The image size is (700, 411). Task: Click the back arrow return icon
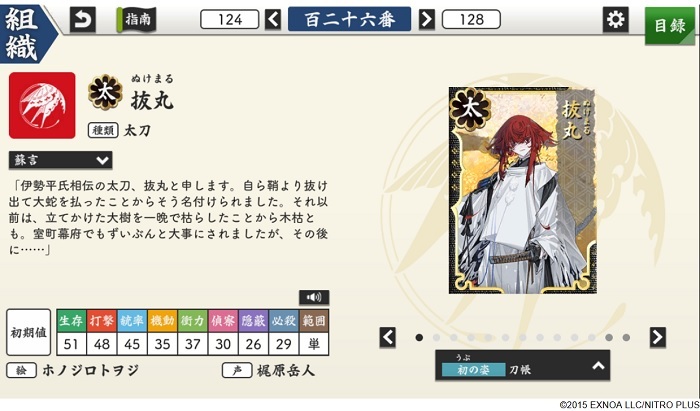[x=83, y=20]
